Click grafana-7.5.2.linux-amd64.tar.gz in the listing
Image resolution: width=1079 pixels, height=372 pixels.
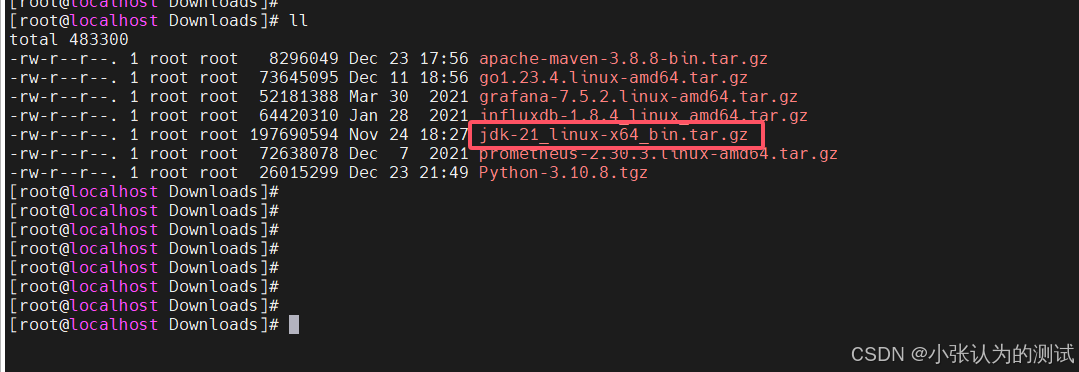pos(638,97)
